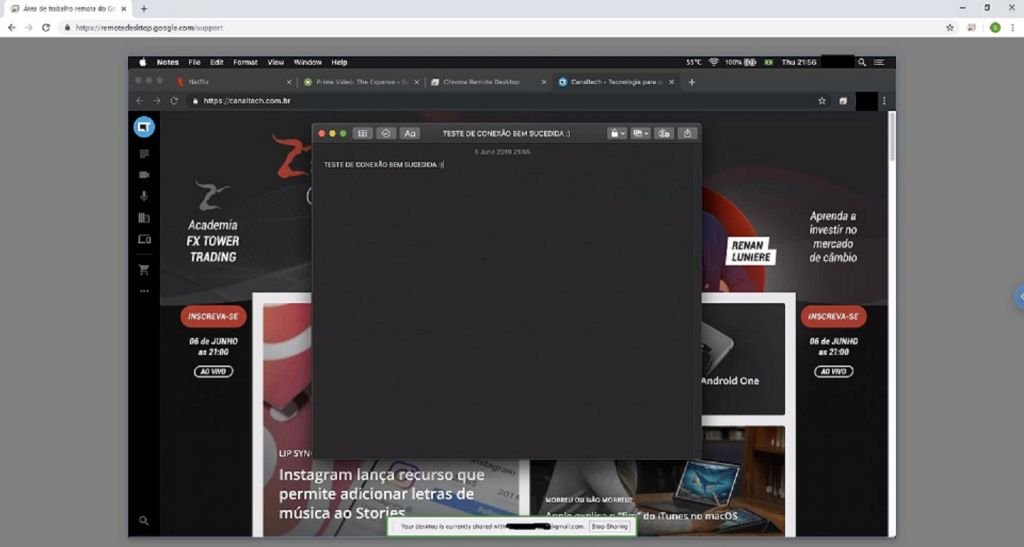Open the remote Chrome three-dot menu

pyautogui.click(x=884, y=101)
